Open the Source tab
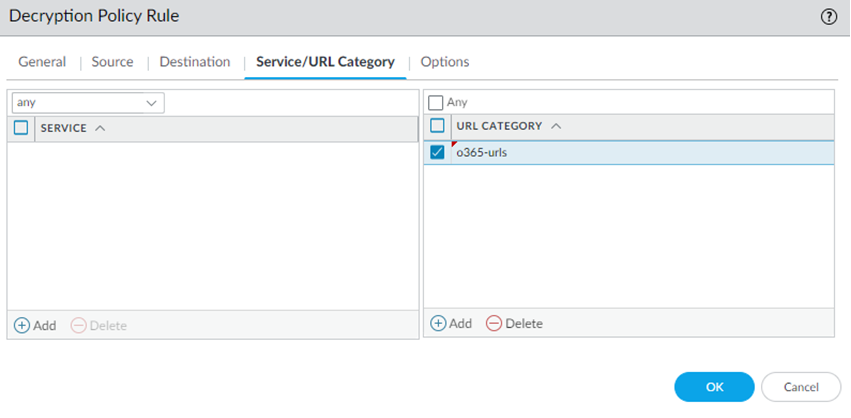 click(112, 62)
